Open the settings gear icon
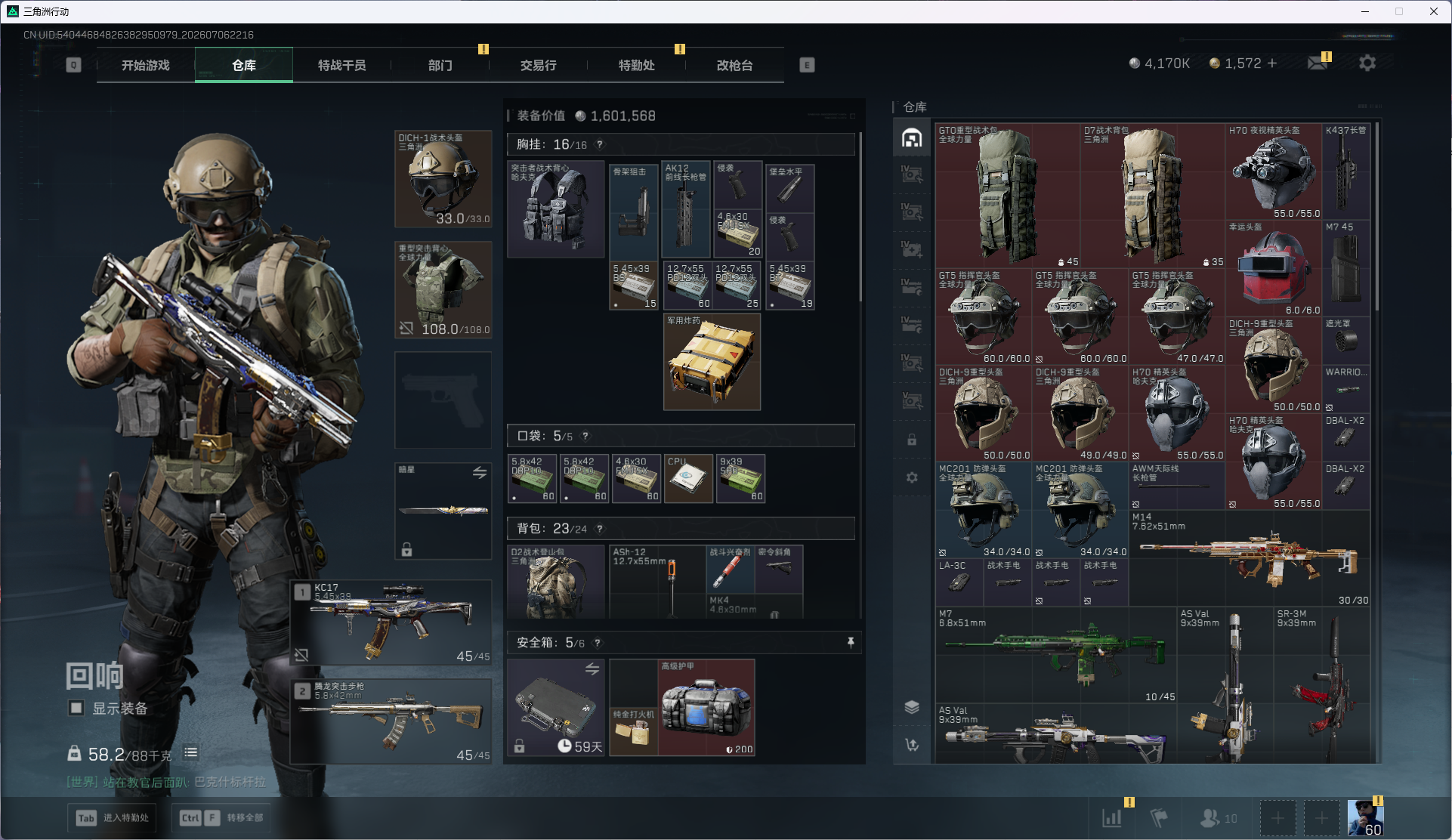 click(x=1367, y=63)
